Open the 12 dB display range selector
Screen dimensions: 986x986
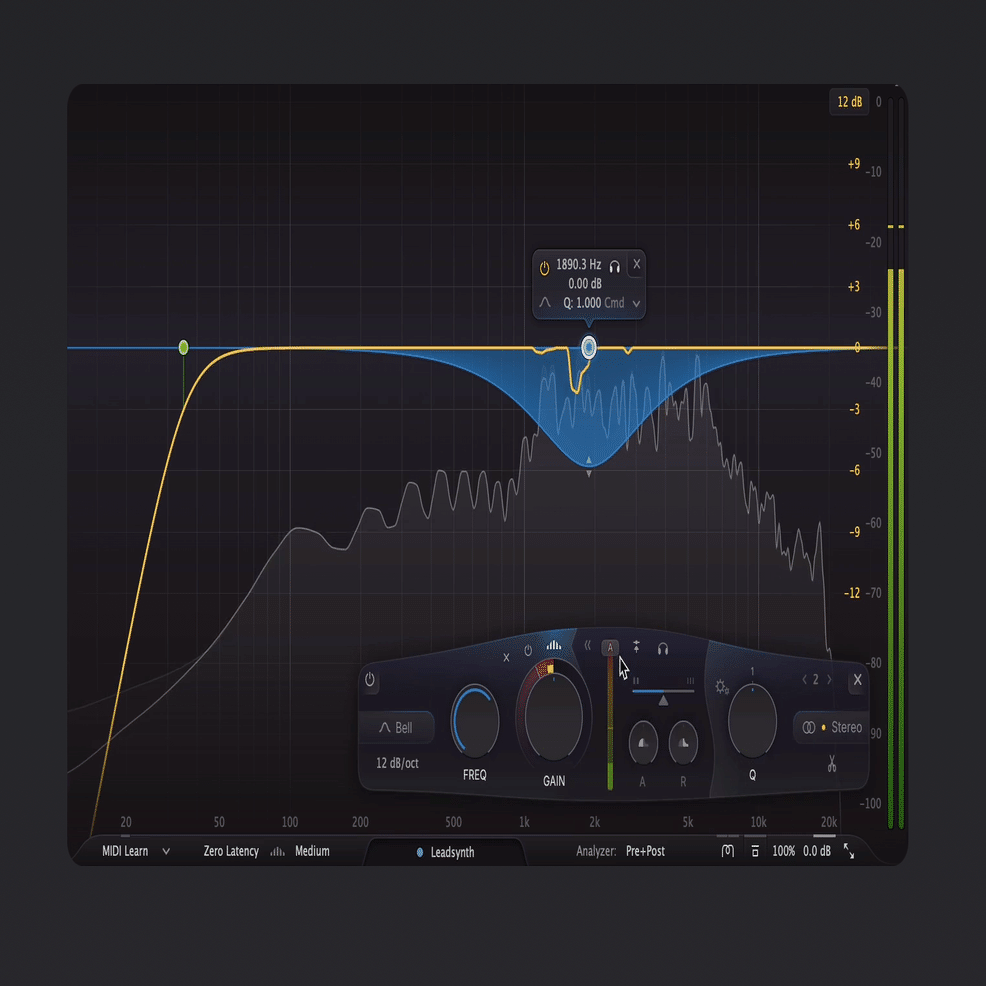click(x=850, y=102)
